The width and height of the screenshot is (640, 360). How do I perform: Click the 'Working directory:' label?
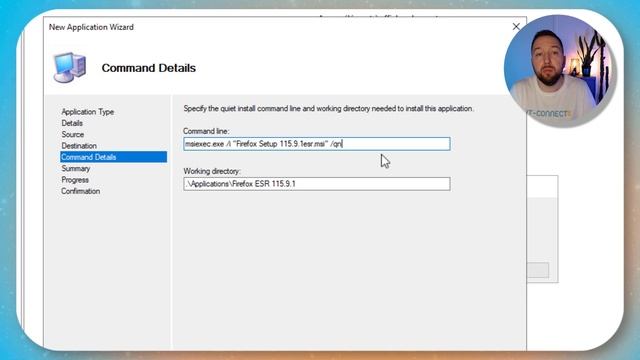pyautogui.click(x=212, y=171)
